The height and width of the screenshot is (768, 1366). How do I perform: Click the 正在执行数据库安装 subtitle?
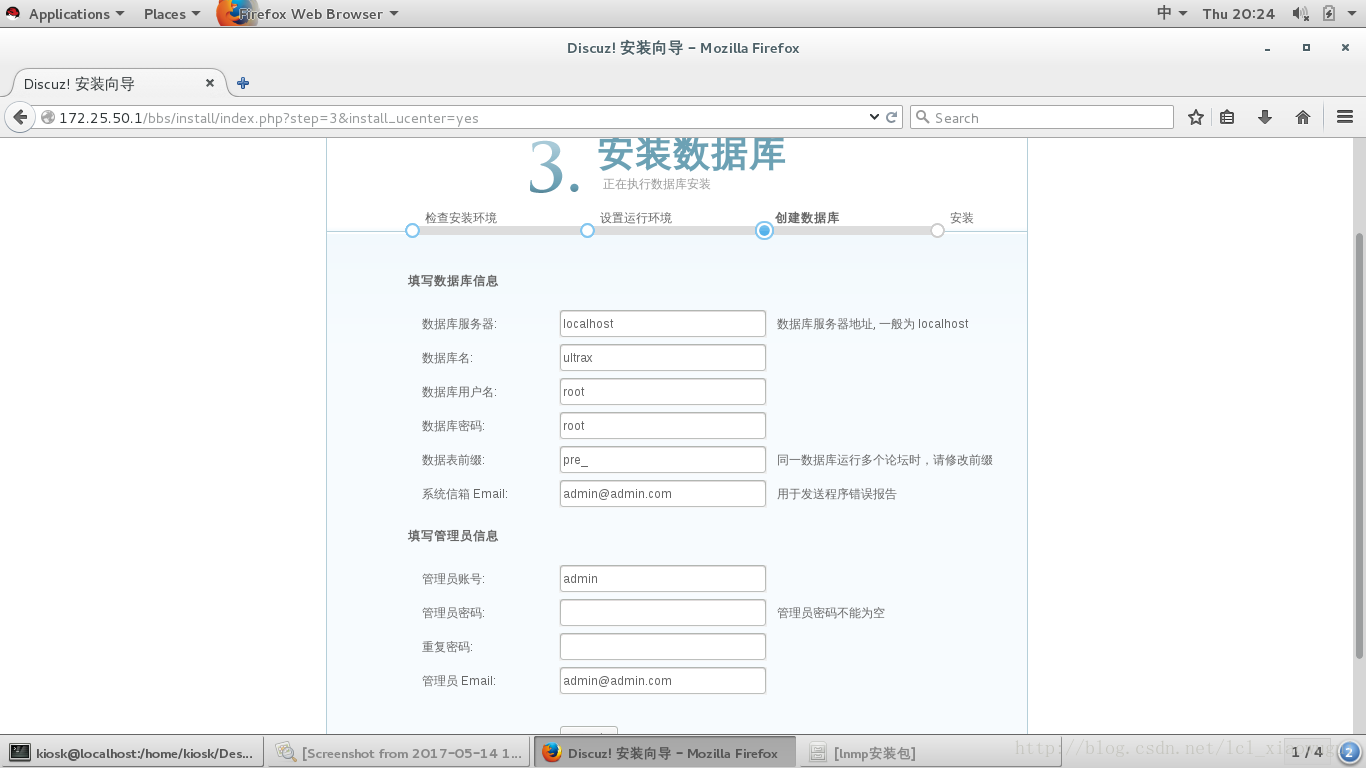tap(657, 184)
